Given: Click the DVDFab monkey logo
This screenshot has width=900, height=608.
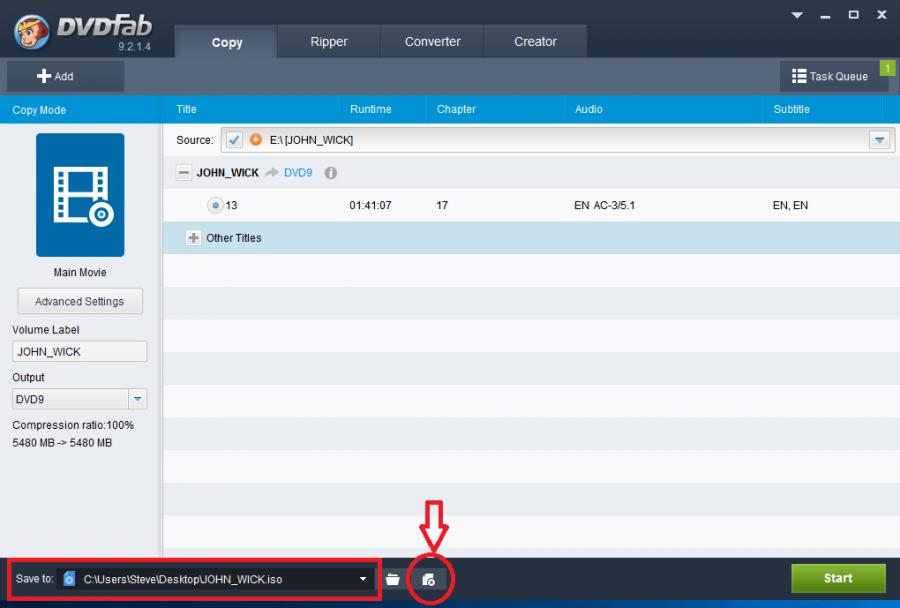Looking at the screenshot, I should (x=32, y=32).
